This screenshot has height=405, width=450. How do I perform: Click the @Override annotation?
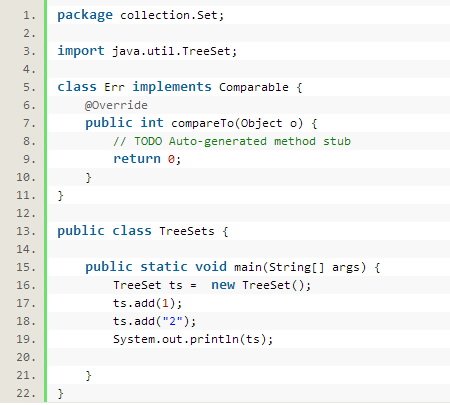(116, 105)
